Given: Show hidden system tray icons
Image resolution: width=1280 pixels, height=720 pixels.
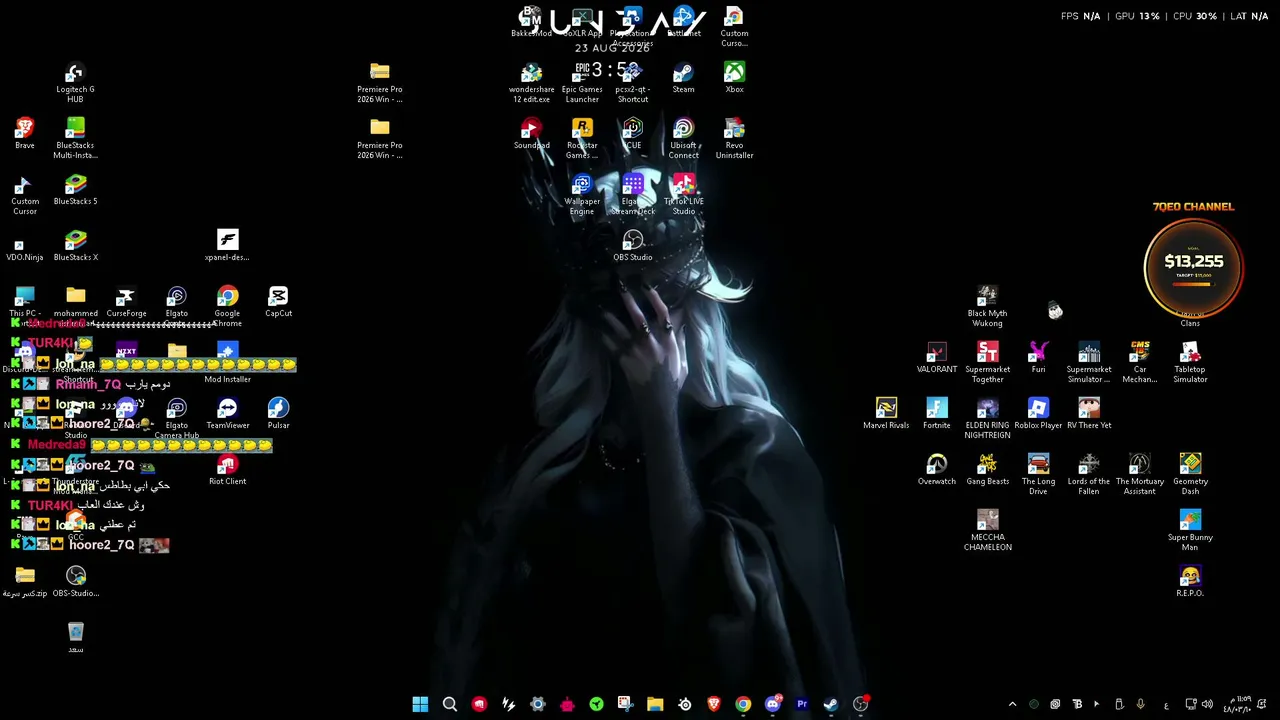Looking at the screenshot, I should (x=1012, y=704).
